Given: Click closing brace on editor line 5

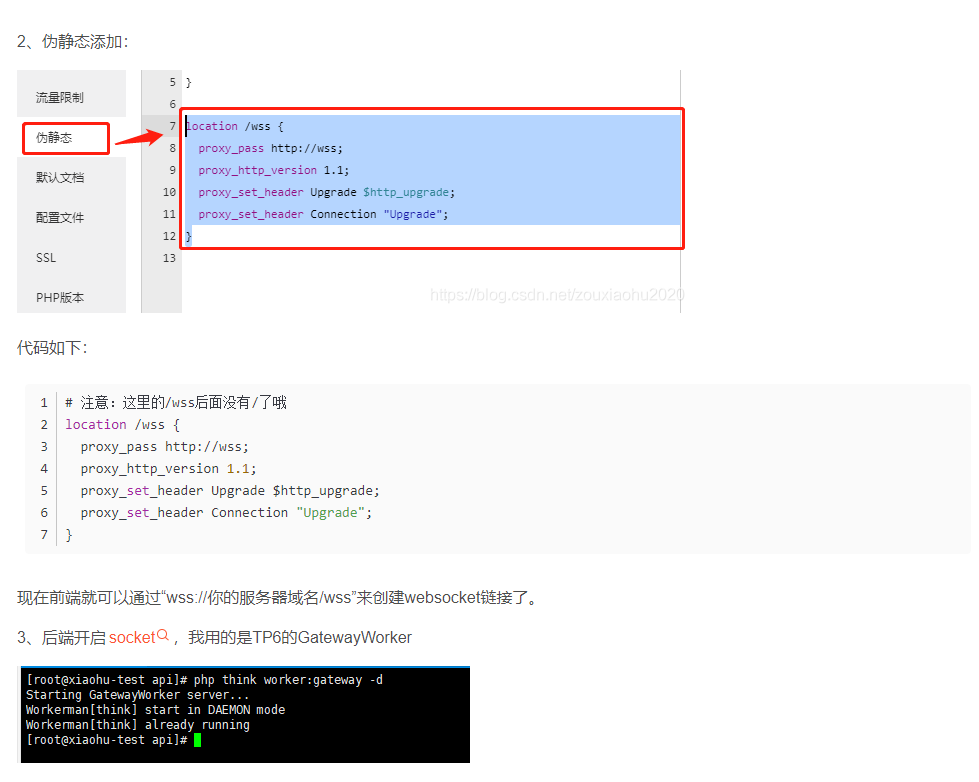Looking at the screenshot, I should 189,82.
